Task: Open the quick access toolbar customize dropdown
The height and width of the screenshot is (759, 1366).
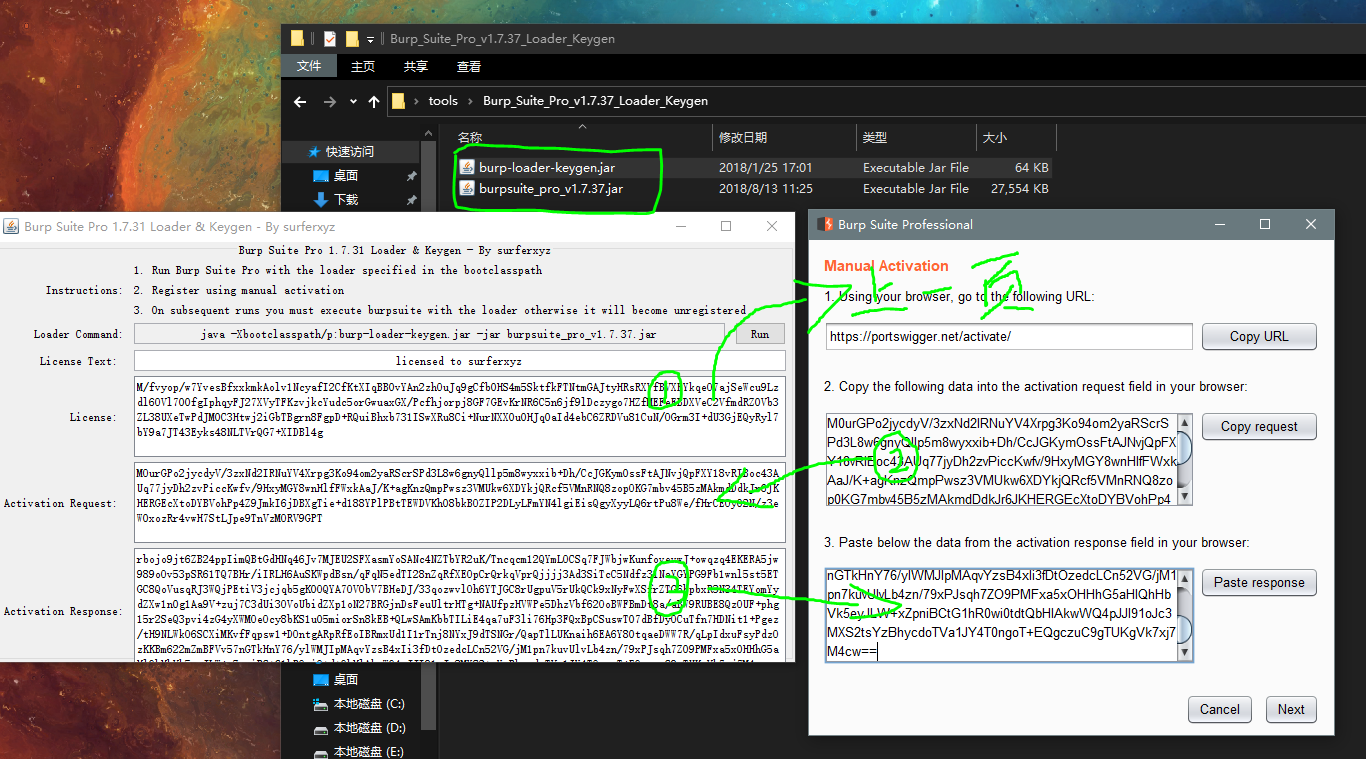Action: pyautogui.click(x=370, y=39)
